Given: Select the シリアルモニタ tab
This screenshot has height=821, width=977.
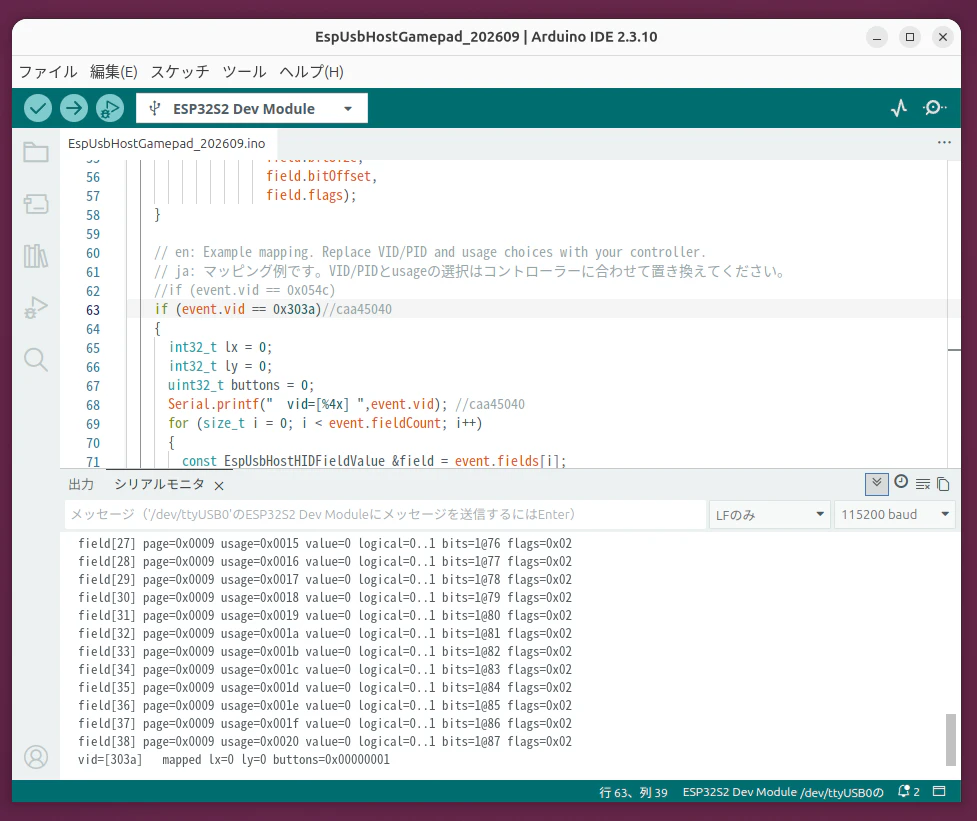Looking at the screenshot, I should pos(159,485).
